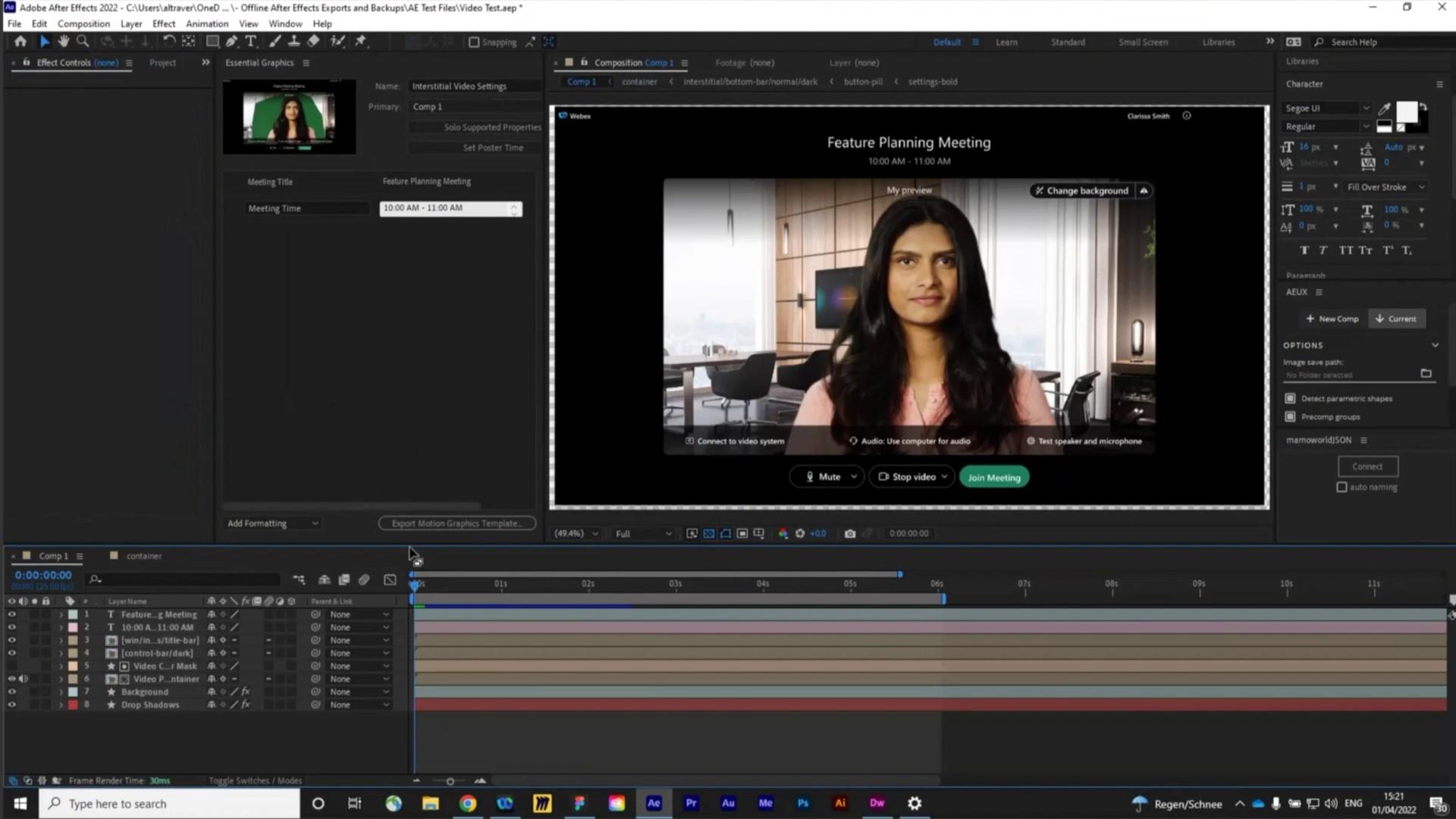Click the Solo Supported Properties button
The width and height of the screenshot is (1456, 819).
pos(476,127)
